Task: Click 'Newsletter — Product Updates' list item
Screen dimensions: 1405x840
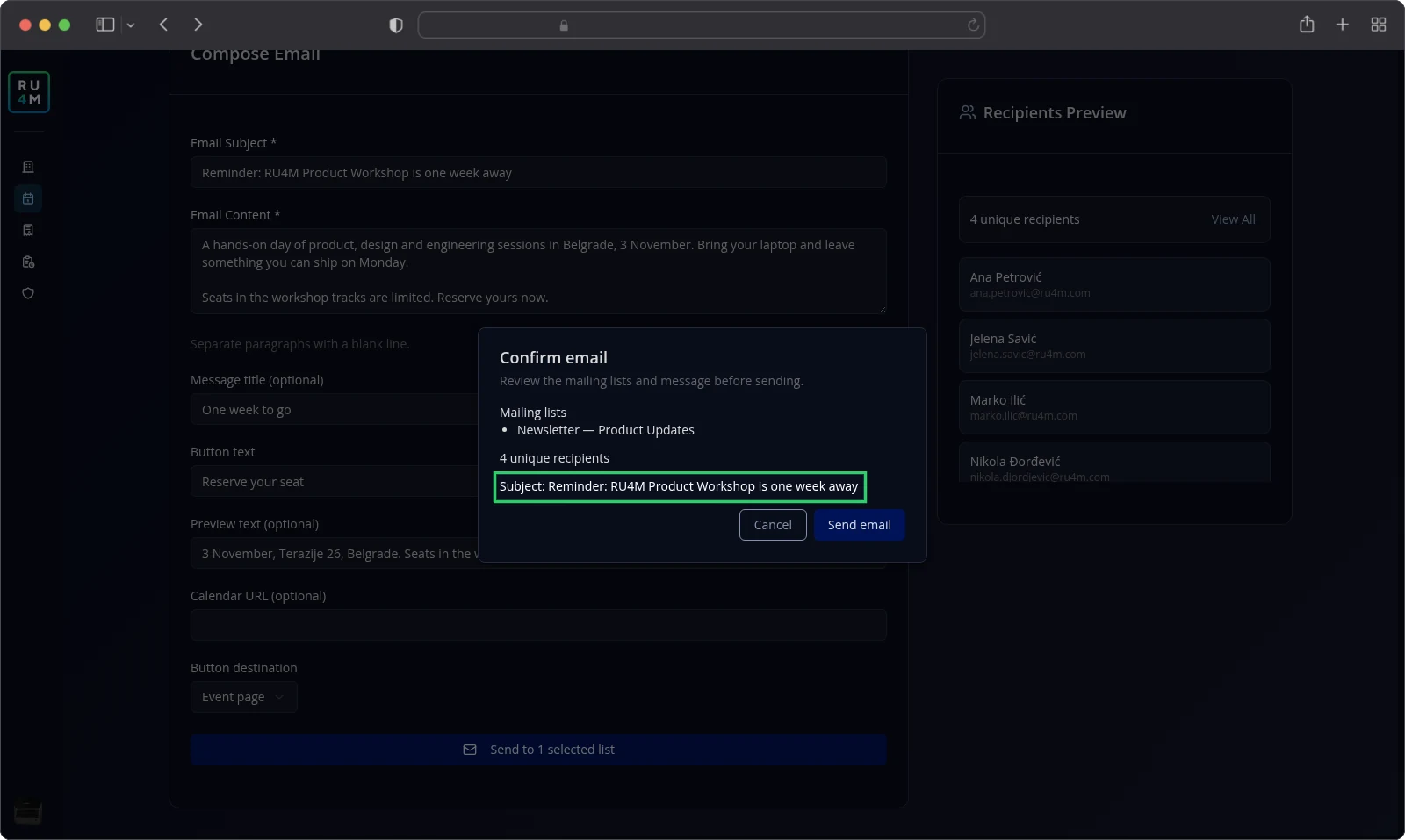Action: 605,430
